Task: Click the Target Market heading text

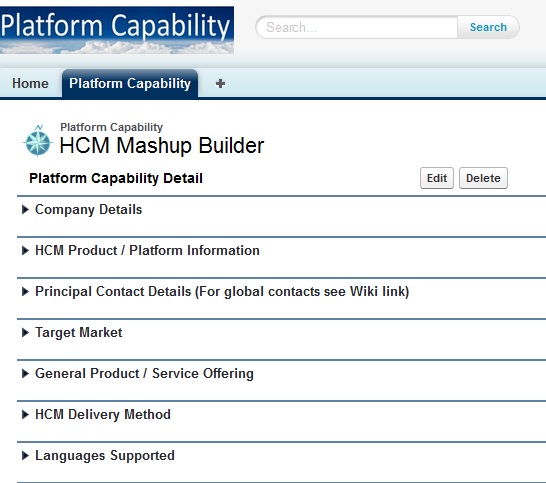Action: (x=79, y=333)
